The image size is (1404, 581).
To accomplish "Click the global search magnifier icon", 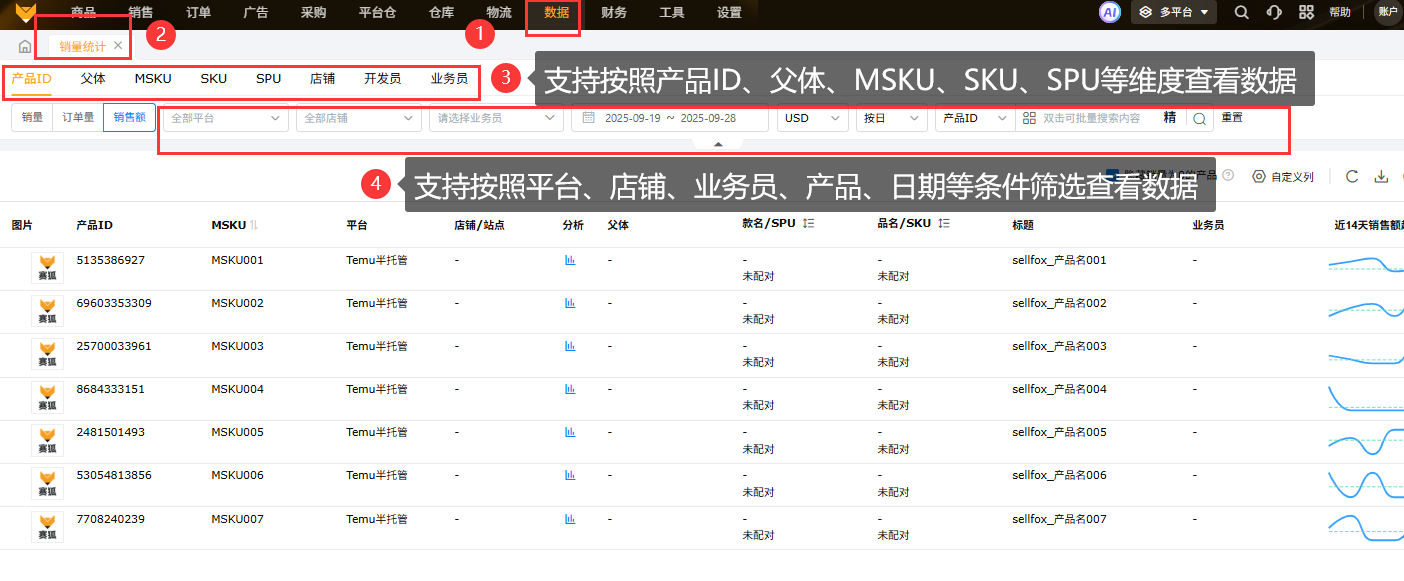I will coord(1241,13).
